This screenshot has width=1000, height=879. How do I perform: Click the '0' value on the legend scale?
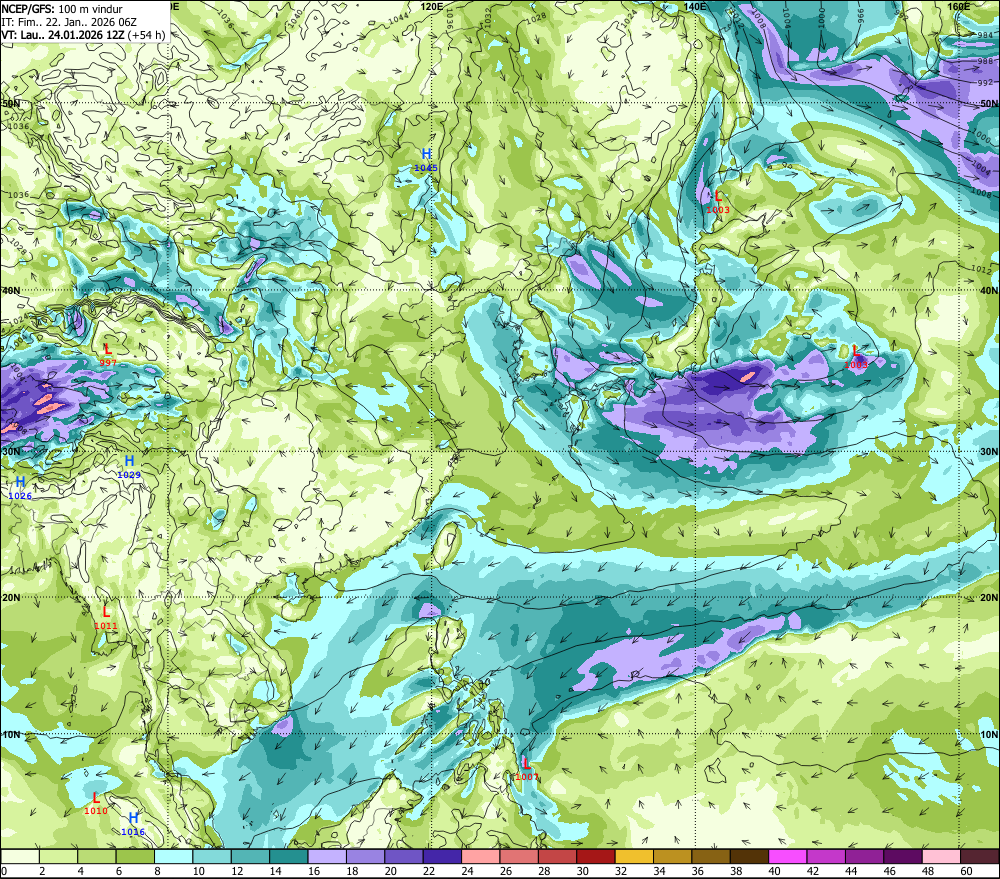click(x=4, y=871)
